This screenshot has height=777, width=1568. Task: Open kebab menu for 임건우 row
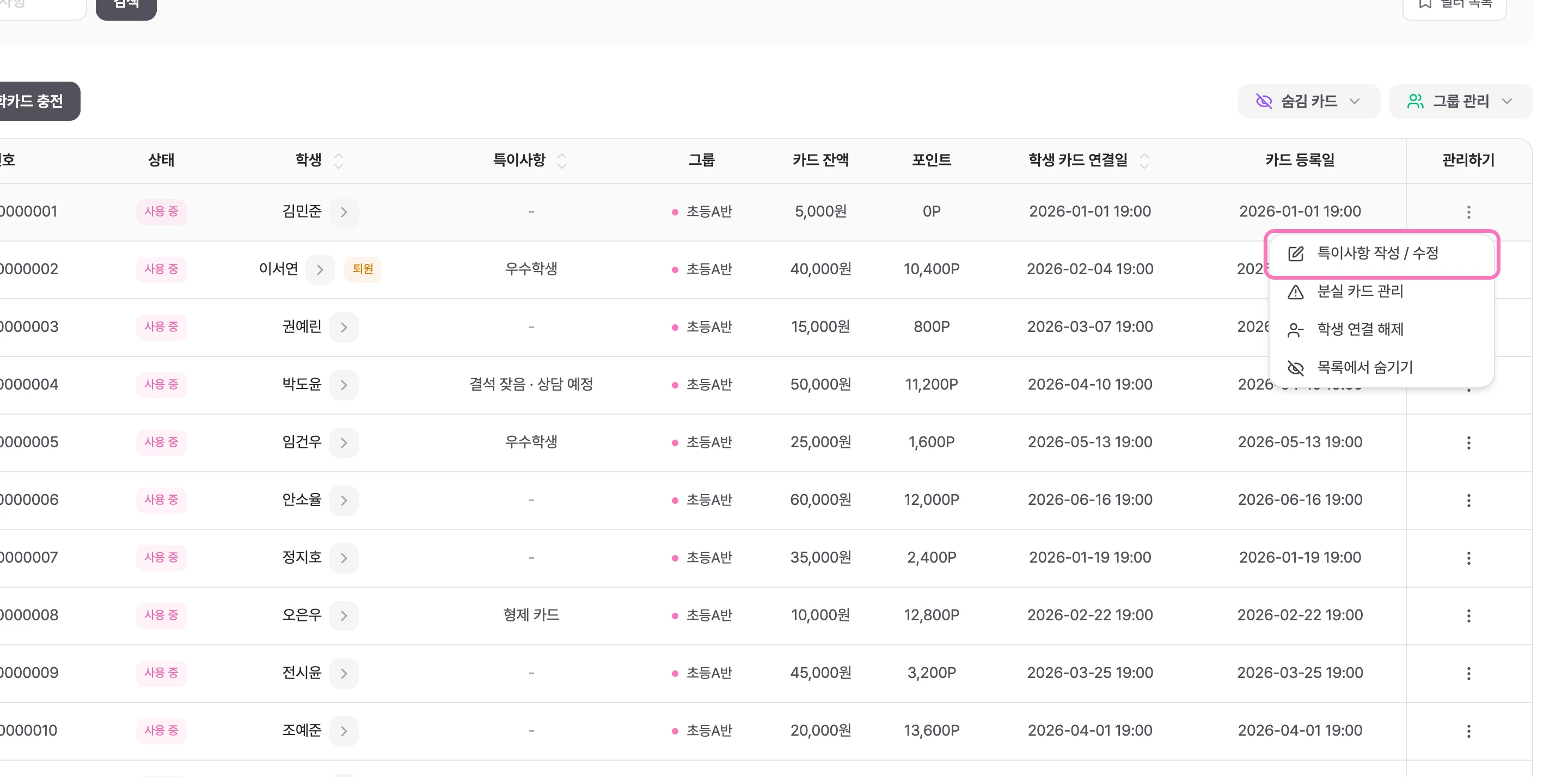click(x=1468, y=442)
